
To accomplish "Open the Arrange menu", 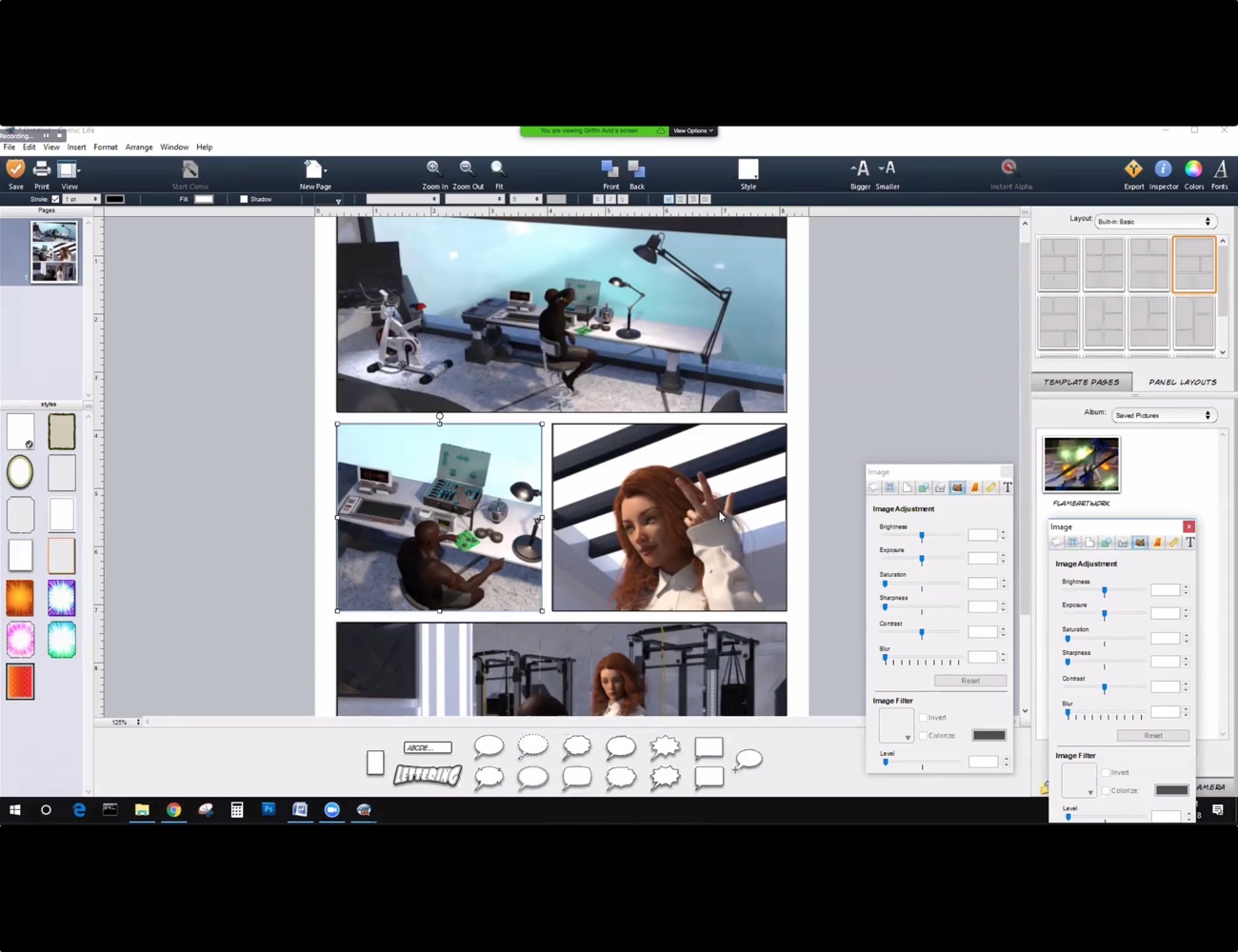I will [139, 147].
